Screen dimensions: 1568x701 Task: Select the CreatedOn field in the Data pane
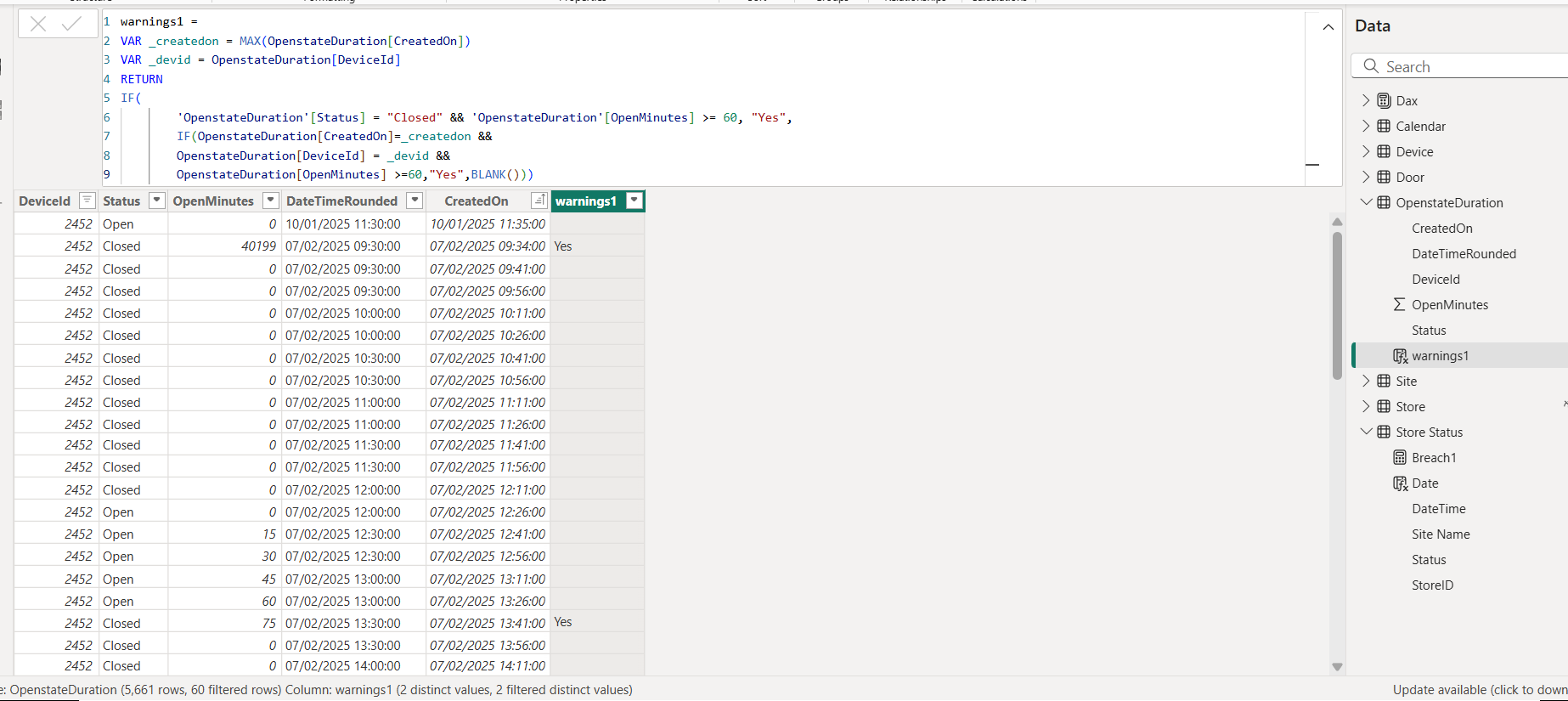click(1442, 228)
